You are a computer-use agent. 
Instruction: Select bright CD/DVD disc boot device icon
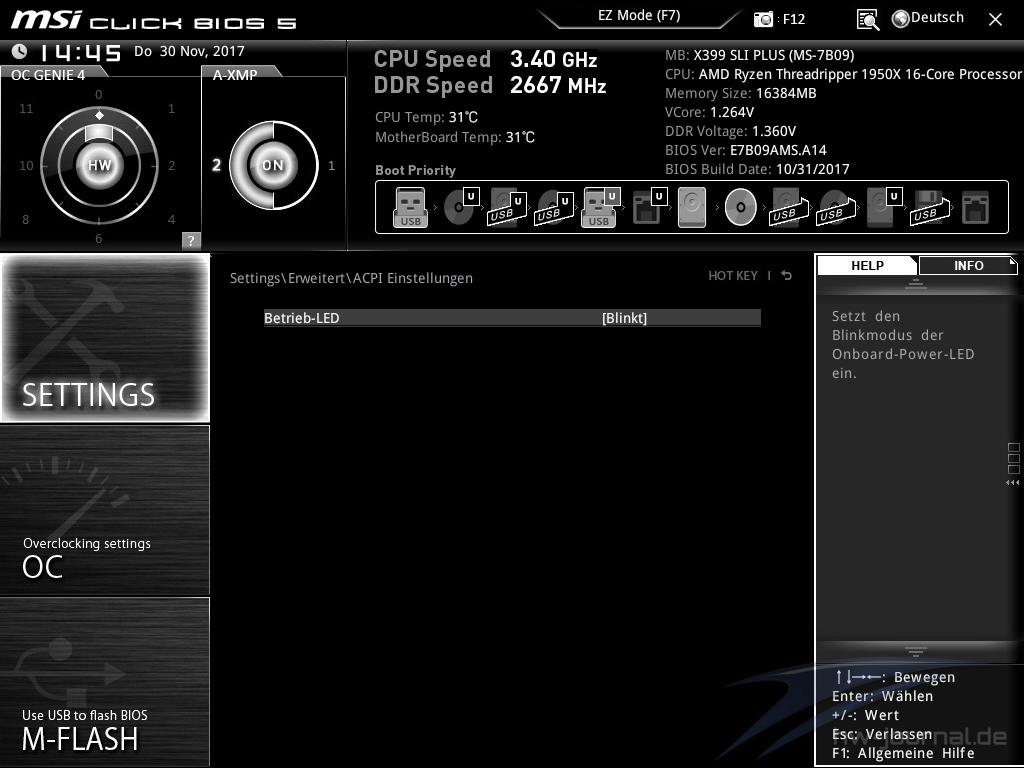(741, 207)
